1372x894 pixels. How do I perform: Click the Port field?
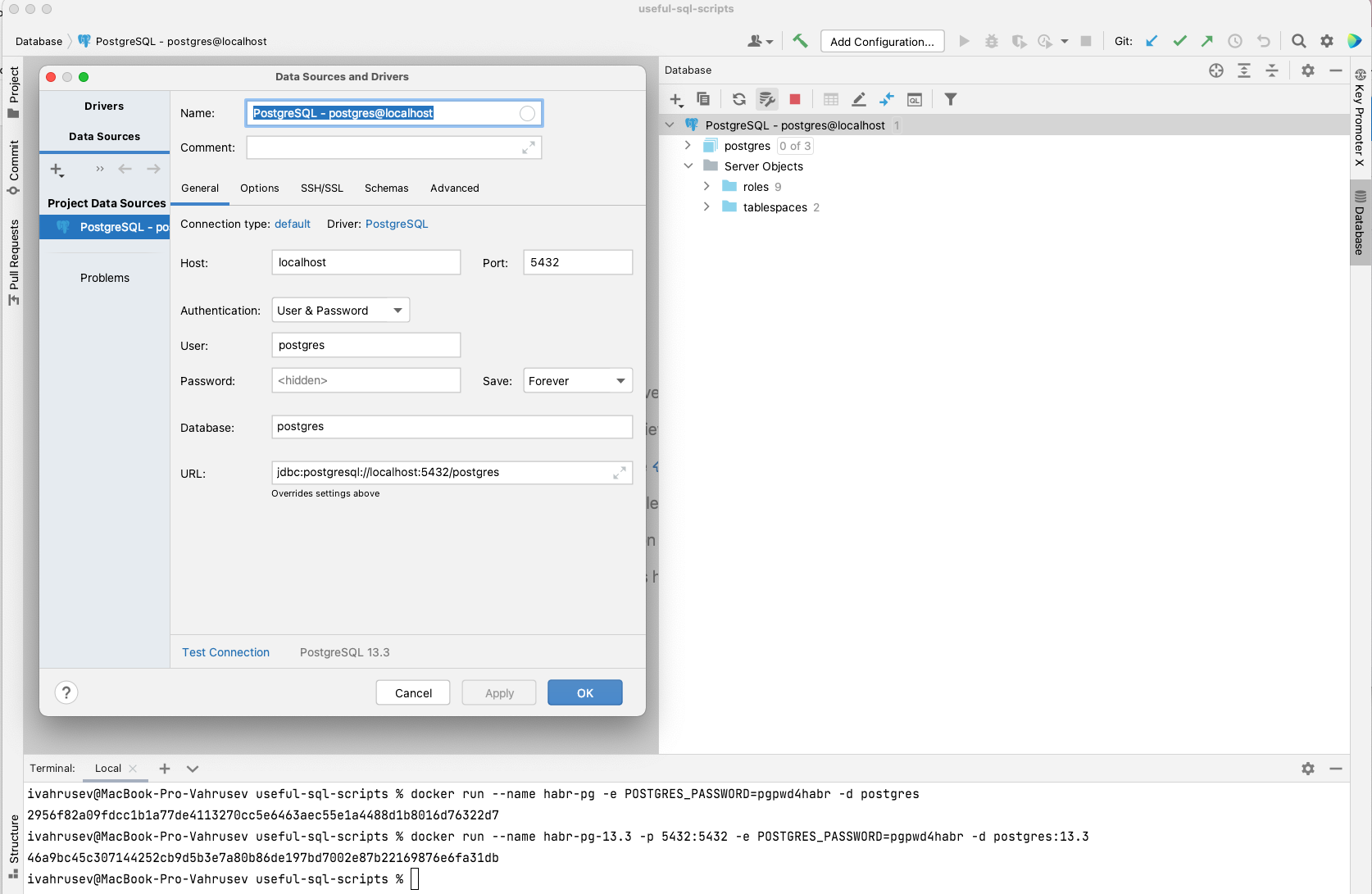tap(578, 262)
